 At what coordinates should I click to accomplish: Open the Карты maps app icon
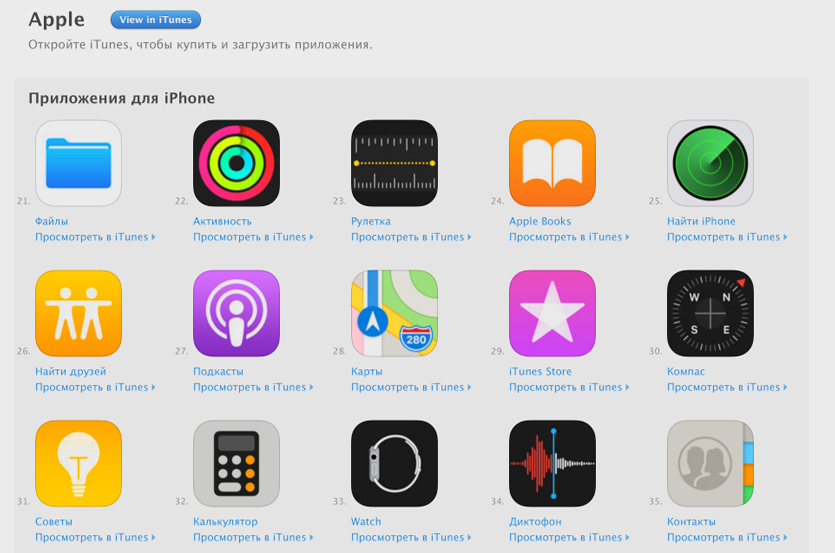tap(395, 313)
